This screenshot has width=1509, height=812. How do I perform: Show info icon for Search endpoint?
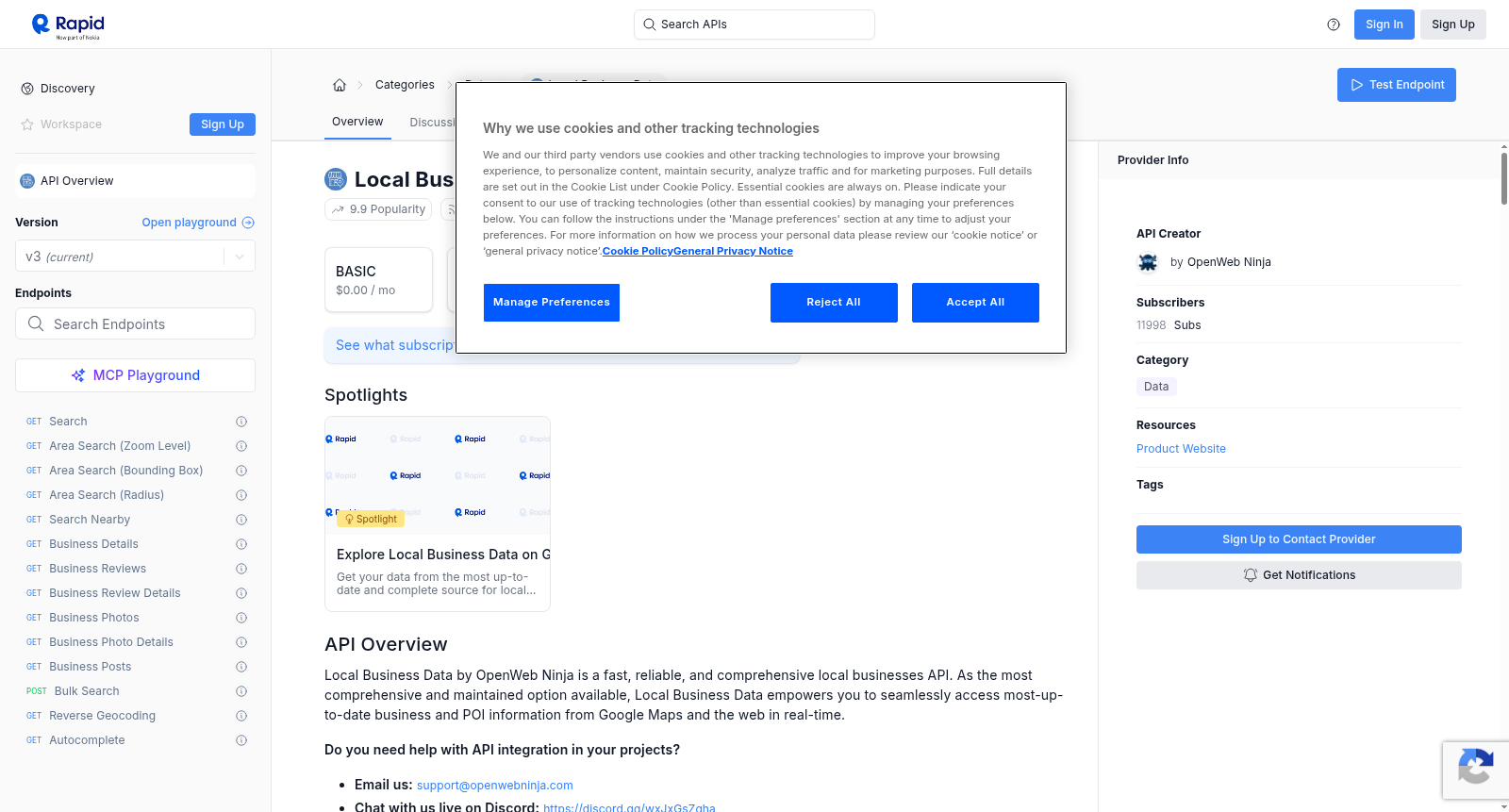pos(241,422)
